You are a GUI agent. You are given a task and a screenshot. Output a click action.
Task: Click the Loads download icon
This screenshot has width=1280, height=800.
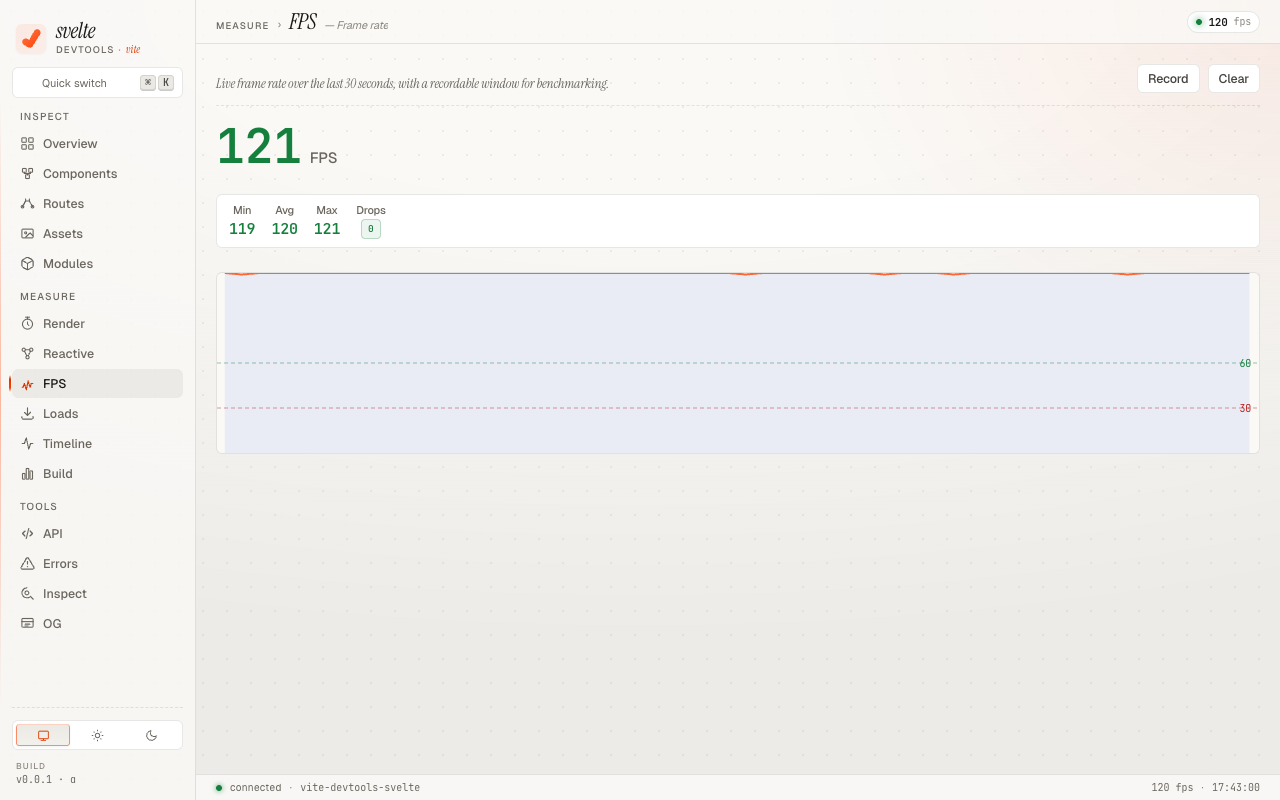point(28,413)
